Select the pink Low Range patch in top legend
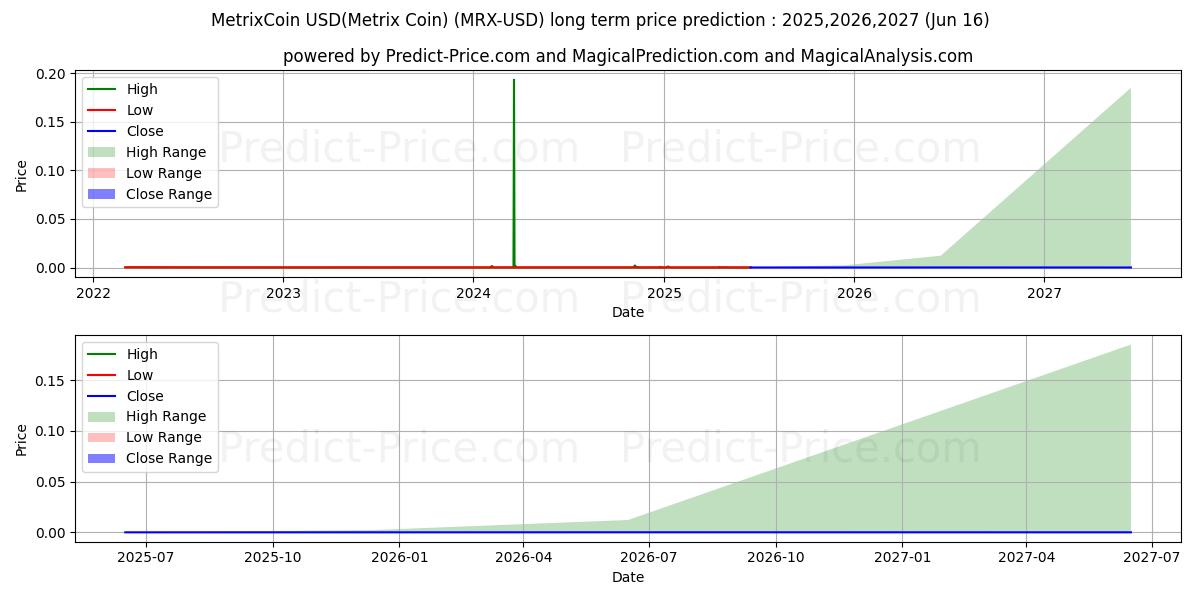 pos(101,173)
